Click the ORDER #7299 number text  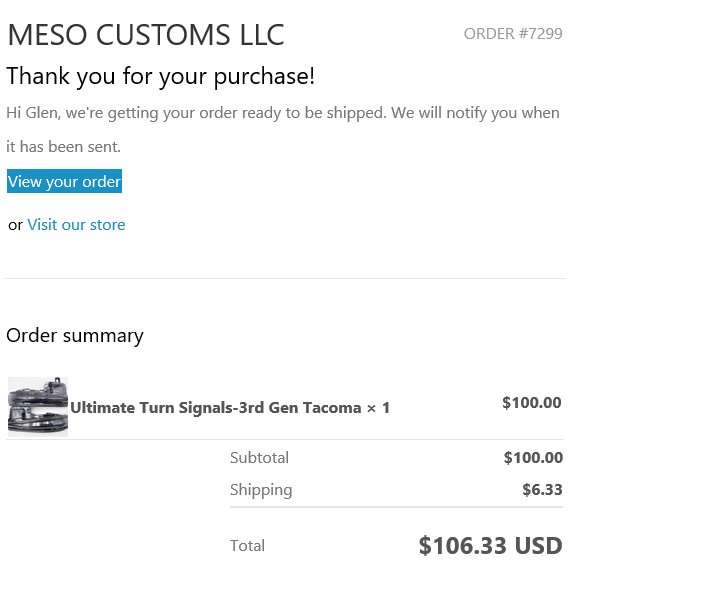click(x=513, y=34)
